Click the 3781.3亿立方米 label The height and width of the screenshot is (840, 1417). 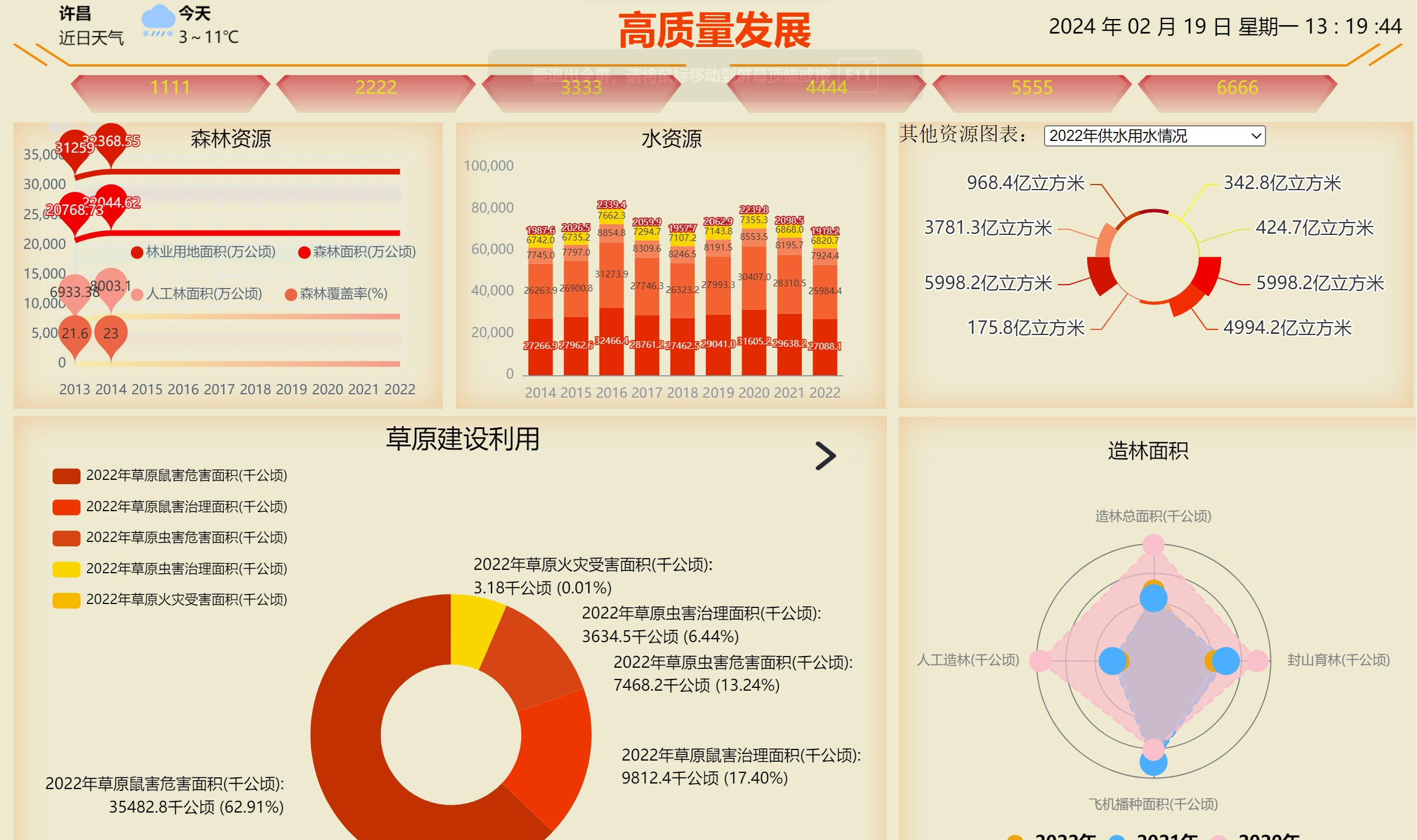pyautogui.click(x=988, y=228)
